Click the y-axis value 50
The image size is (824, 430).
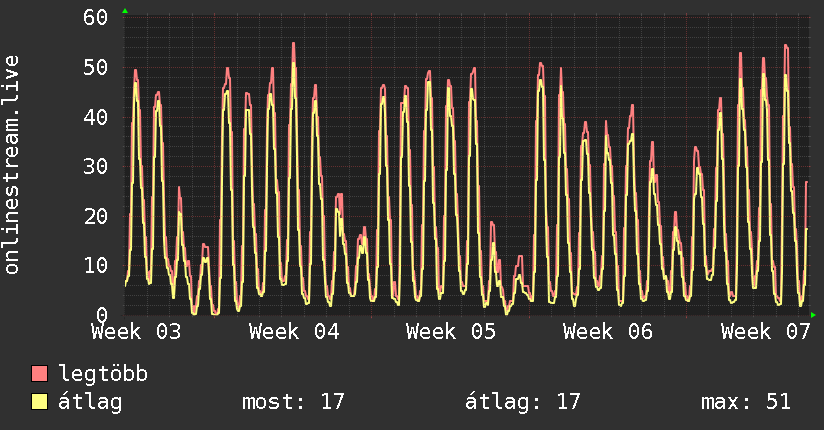96,67
